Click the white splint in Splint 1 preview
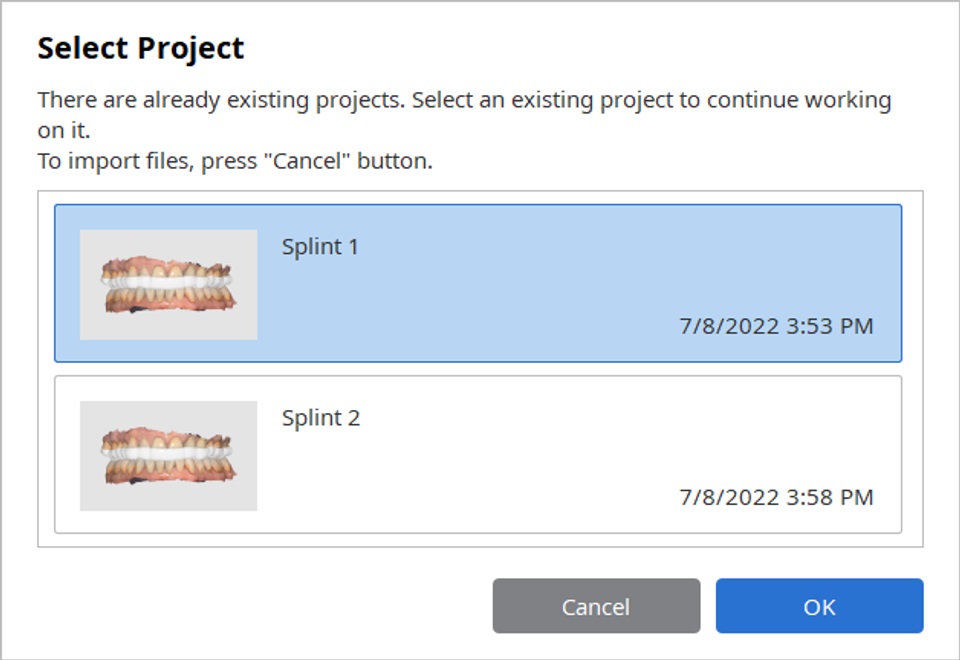The height and width of the screenshot is (660, 960). click(167, 282)
